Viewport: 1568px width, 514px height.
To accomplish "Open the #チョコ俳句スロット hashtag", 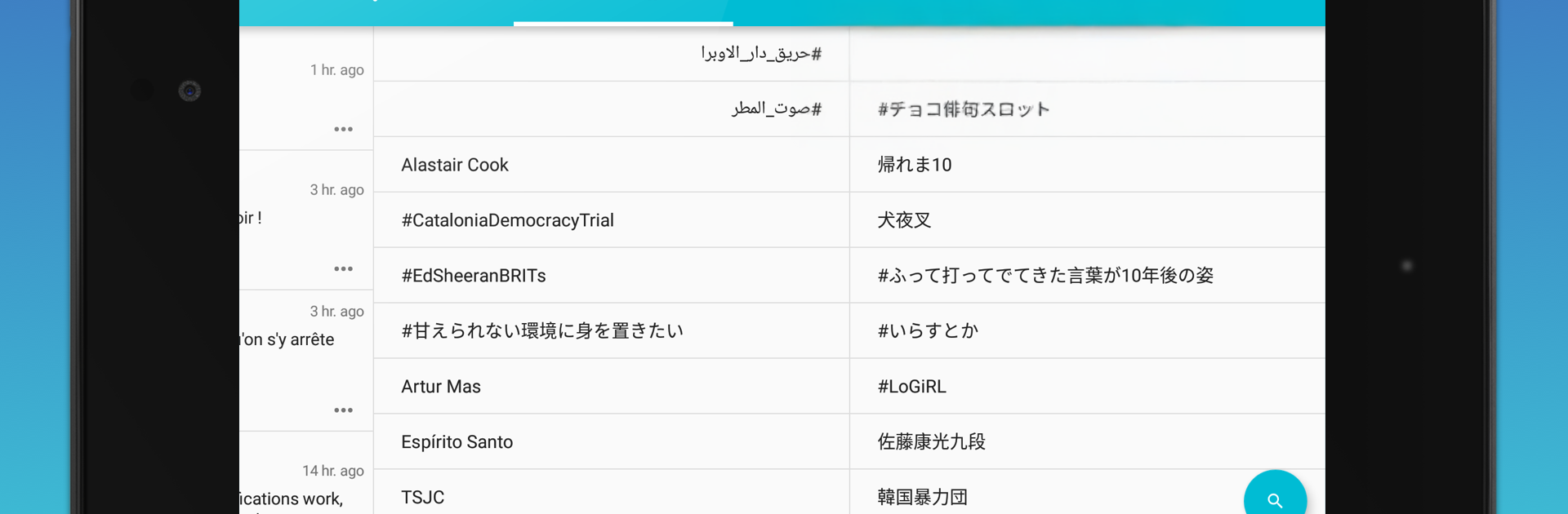I will (964, 109).
